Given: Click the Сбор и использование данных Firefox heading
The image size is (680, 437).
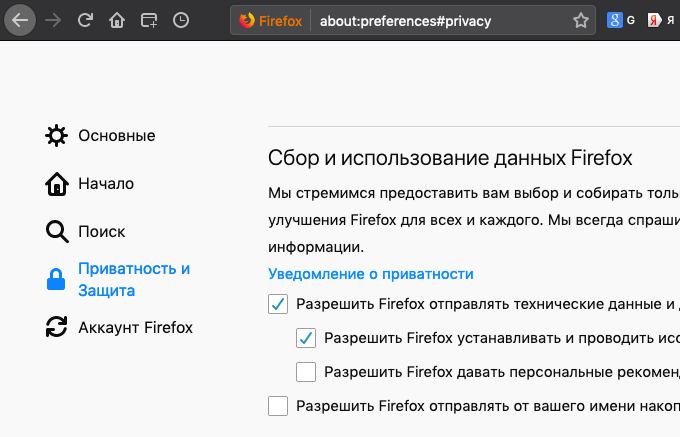Looking at the screenshot, I should coord(450,158).
